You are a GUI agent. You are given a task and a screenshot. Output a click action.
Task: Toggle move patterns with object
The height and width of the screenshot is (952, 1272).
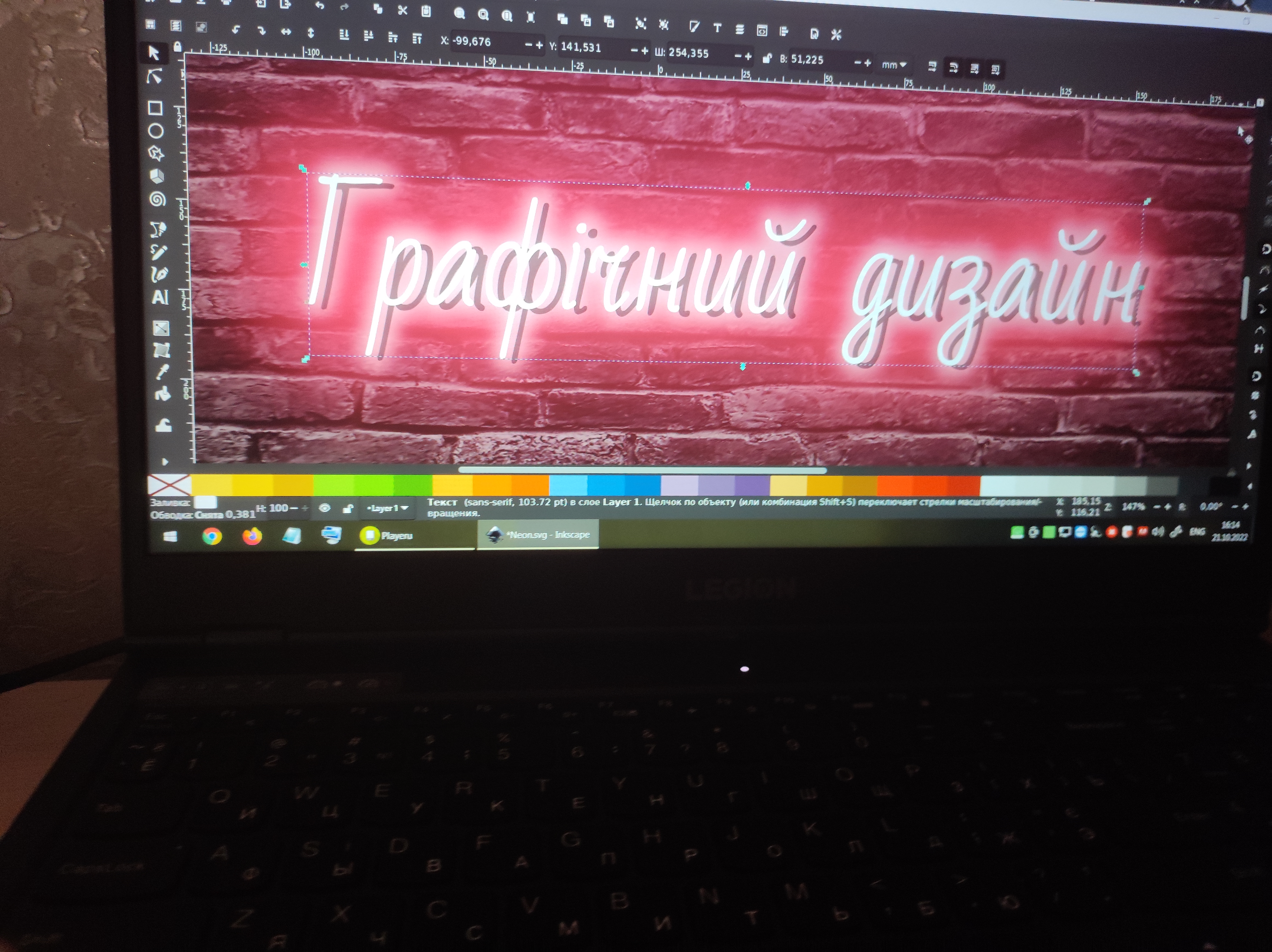pyautogui.click(x=995, y=70)
